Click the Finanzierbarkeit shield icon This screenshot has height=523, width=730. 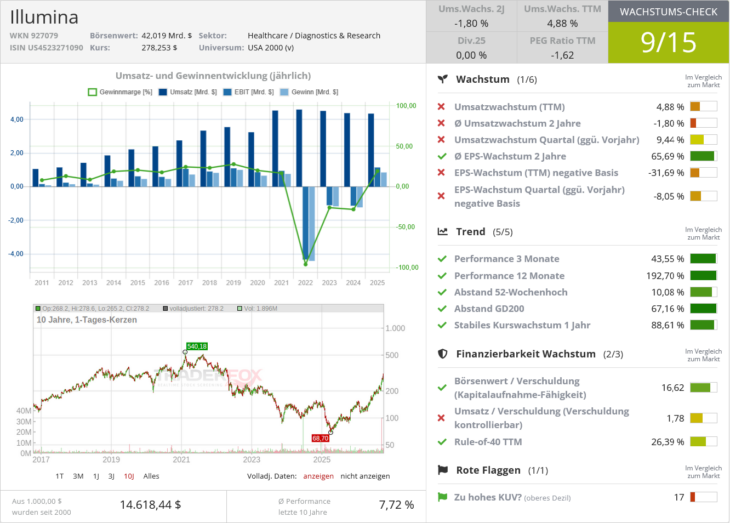tap(443, 354)
